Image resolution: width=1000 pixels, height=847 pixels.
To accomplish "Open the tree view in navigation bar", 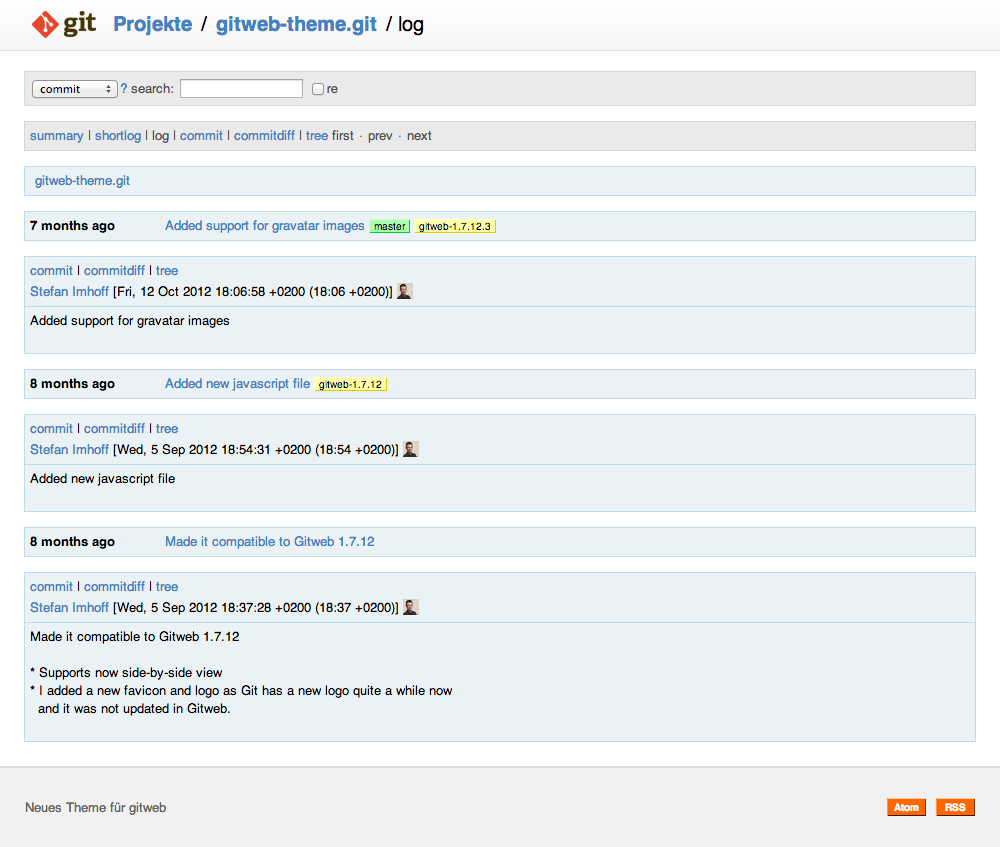I will [x=316, y=136].
